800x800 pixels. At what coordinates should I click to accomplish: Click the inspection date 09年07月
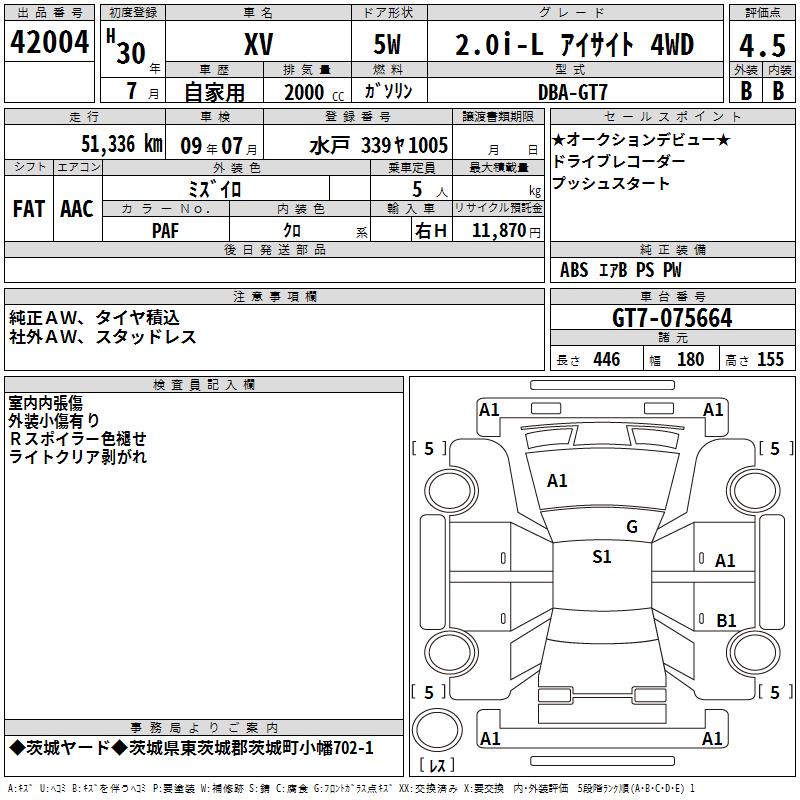coord(219,146)
